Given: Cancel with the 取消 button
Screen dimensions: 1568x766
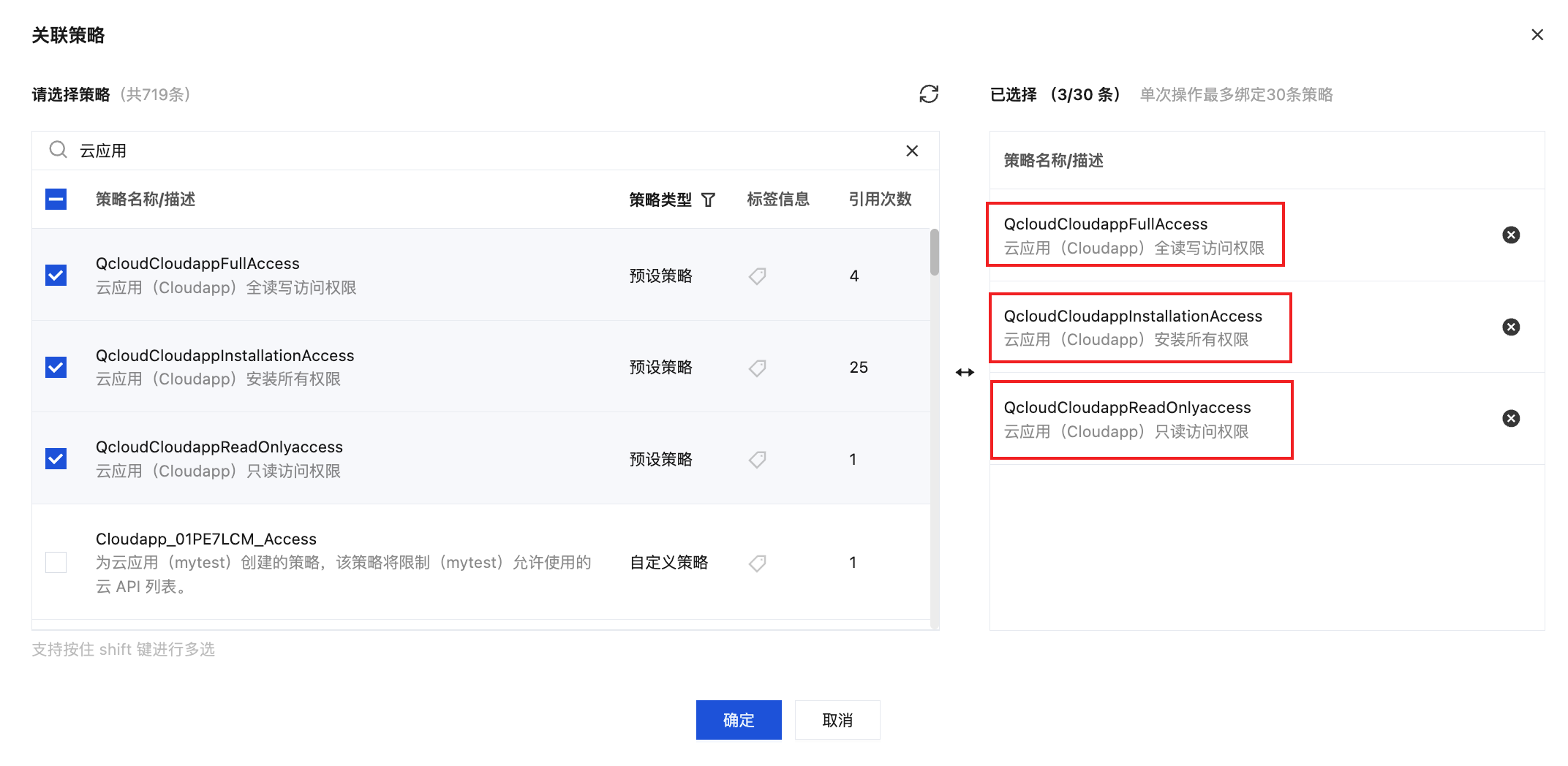Looking at the screenshot, I should pos(837,720).
